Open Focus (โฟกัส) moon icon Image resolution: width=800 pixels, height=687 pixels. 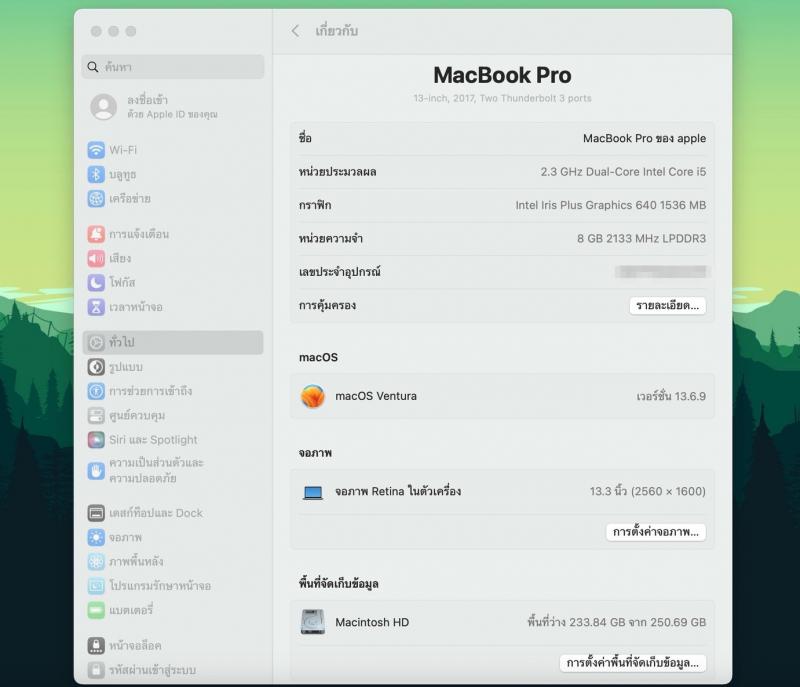coord(96,283)
